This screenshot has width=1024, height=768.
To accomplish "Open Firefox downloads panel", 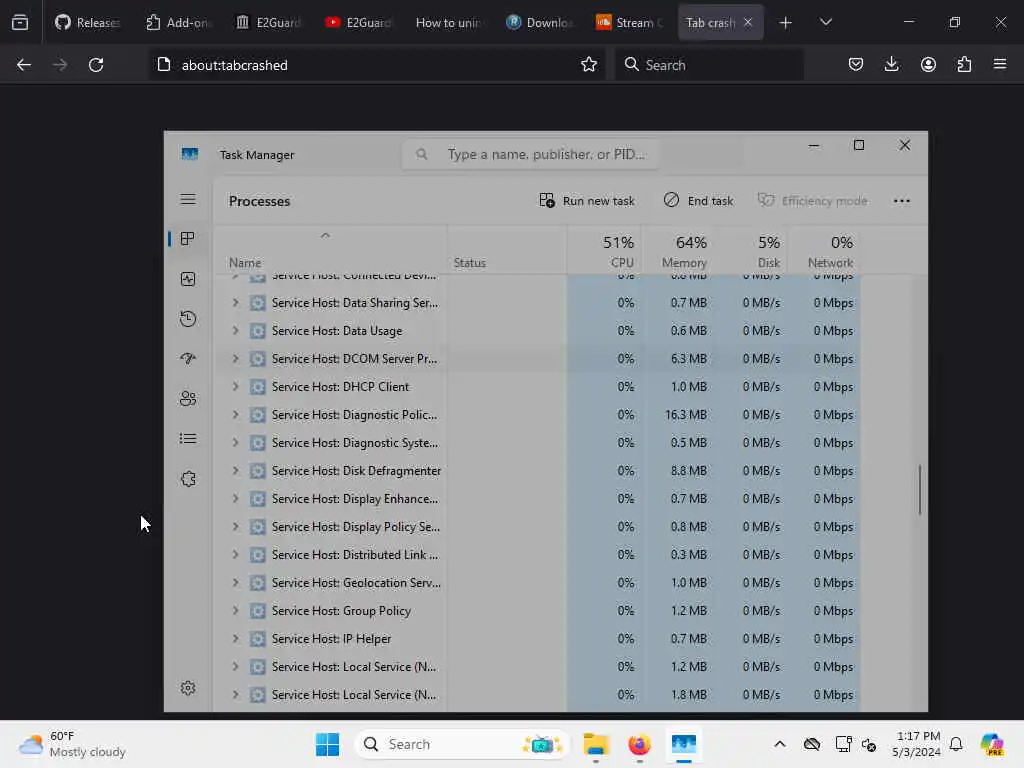I will click(891, 65).
